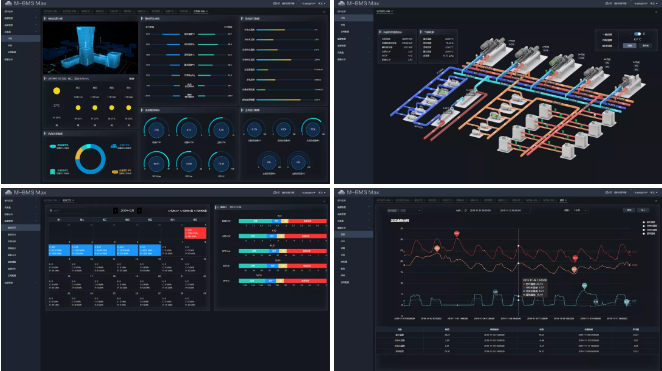Click the M-BMS Max cloud logo on the 3D building dashboard
Screen dimensions: 662x371
[x=8, y=3]
